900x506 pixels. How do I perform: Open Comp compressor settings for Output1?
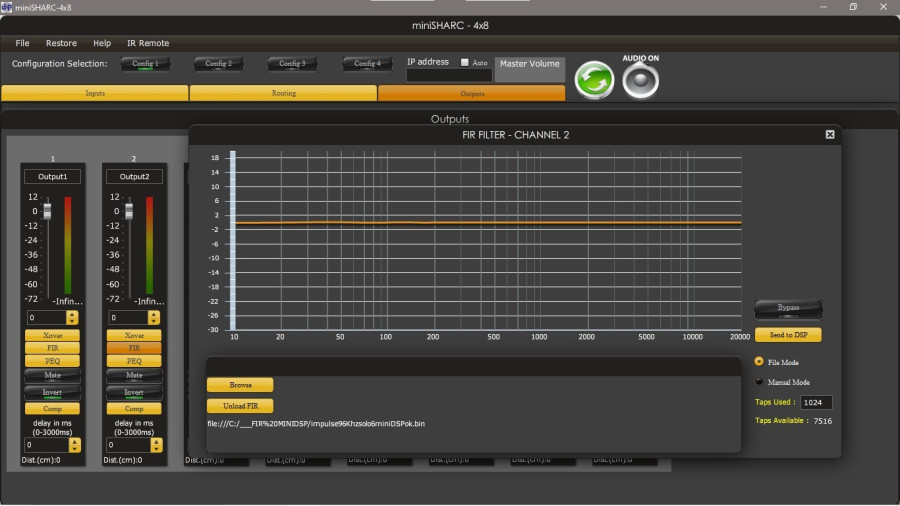click(x=52, y=408)
